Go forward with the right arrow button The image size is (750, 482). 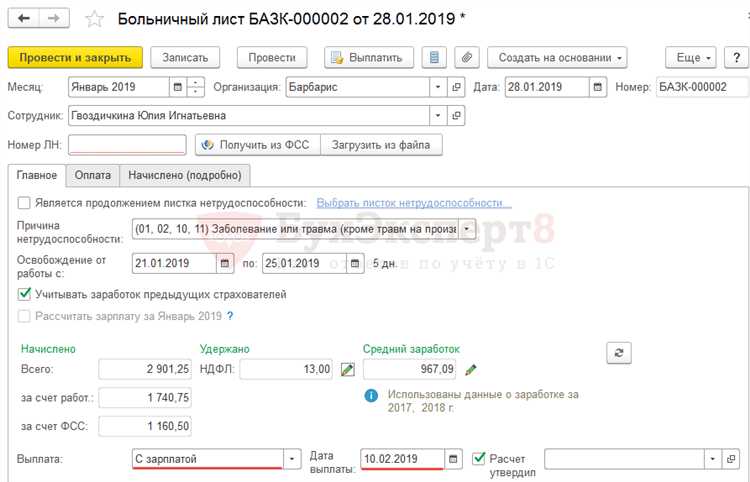coord(54,19)
